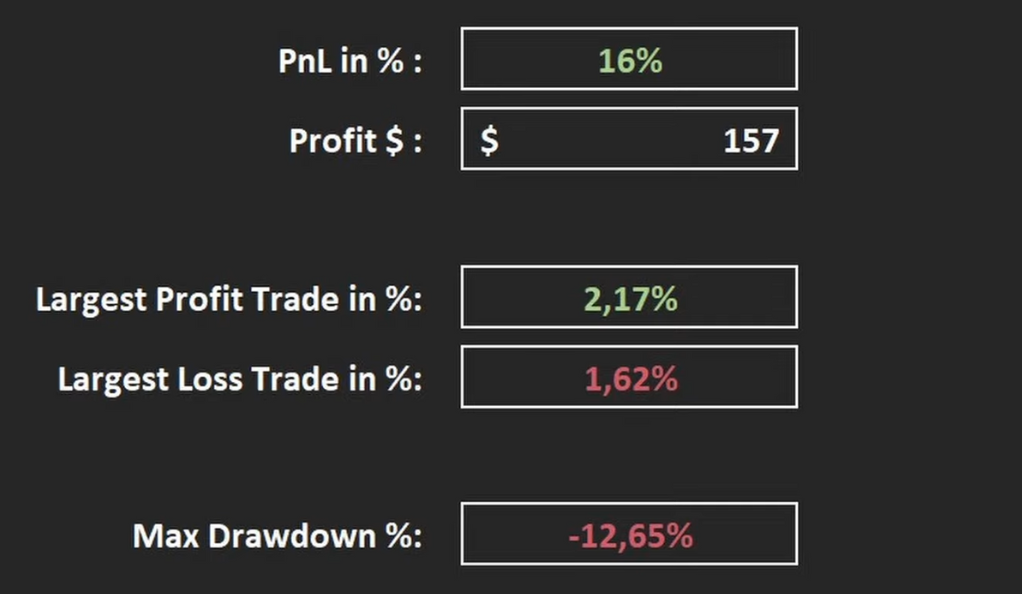
Task: Click the red -12,65% figure
Action: [x=631, y=536]
